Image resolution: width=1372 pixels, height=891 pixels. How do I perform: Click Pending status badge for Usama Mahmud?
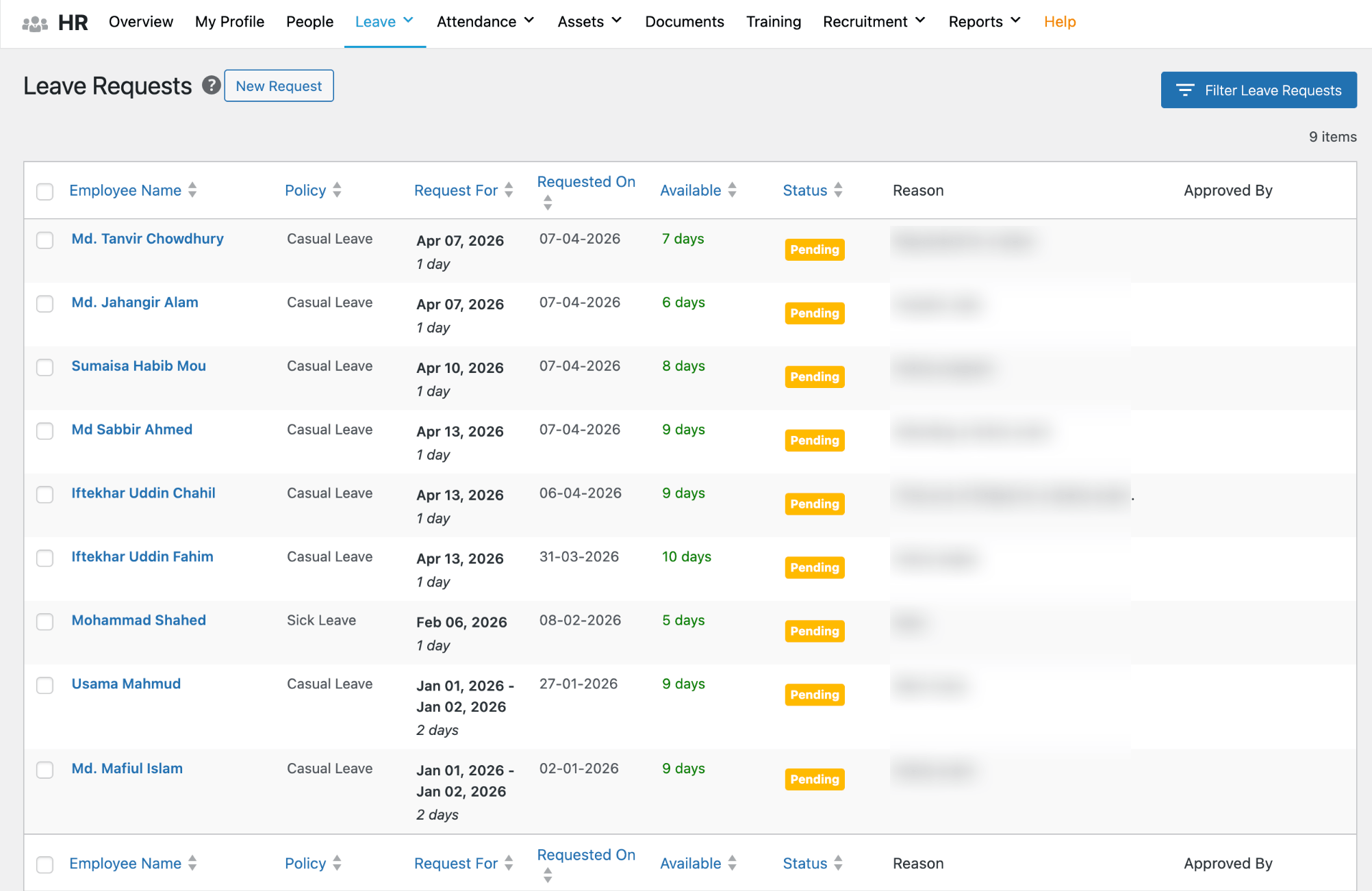pyautogui.click(x=814, y=695)
